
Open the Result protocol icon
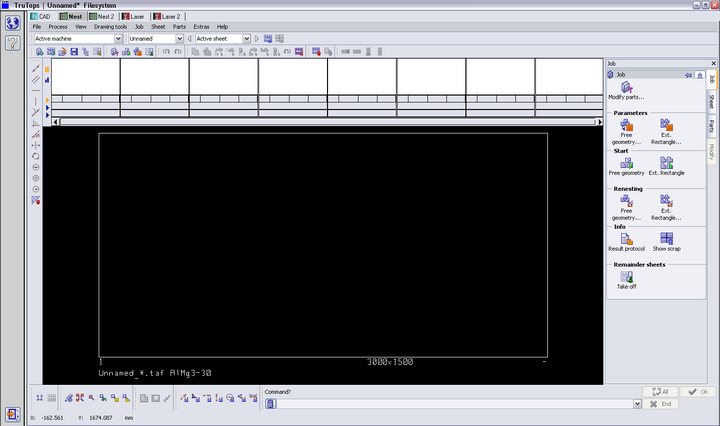(626, 242)
